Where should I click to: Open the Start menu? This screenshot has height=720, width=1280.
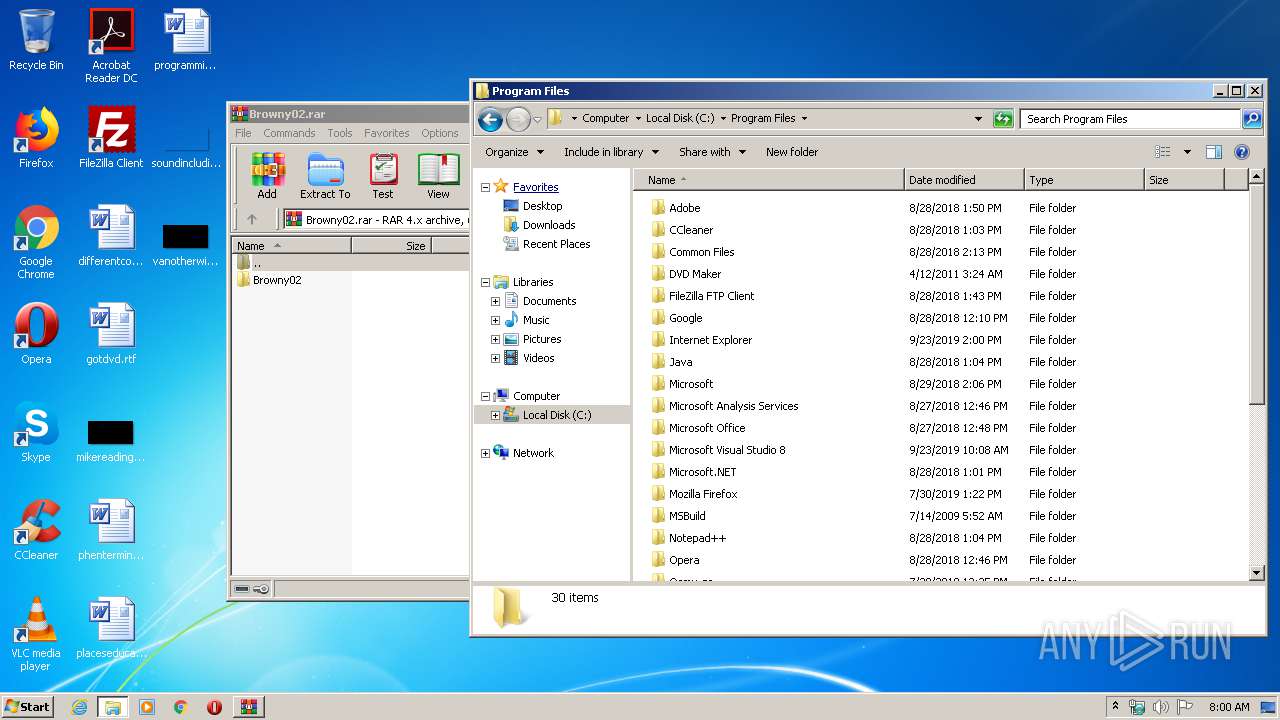(27, 707)
